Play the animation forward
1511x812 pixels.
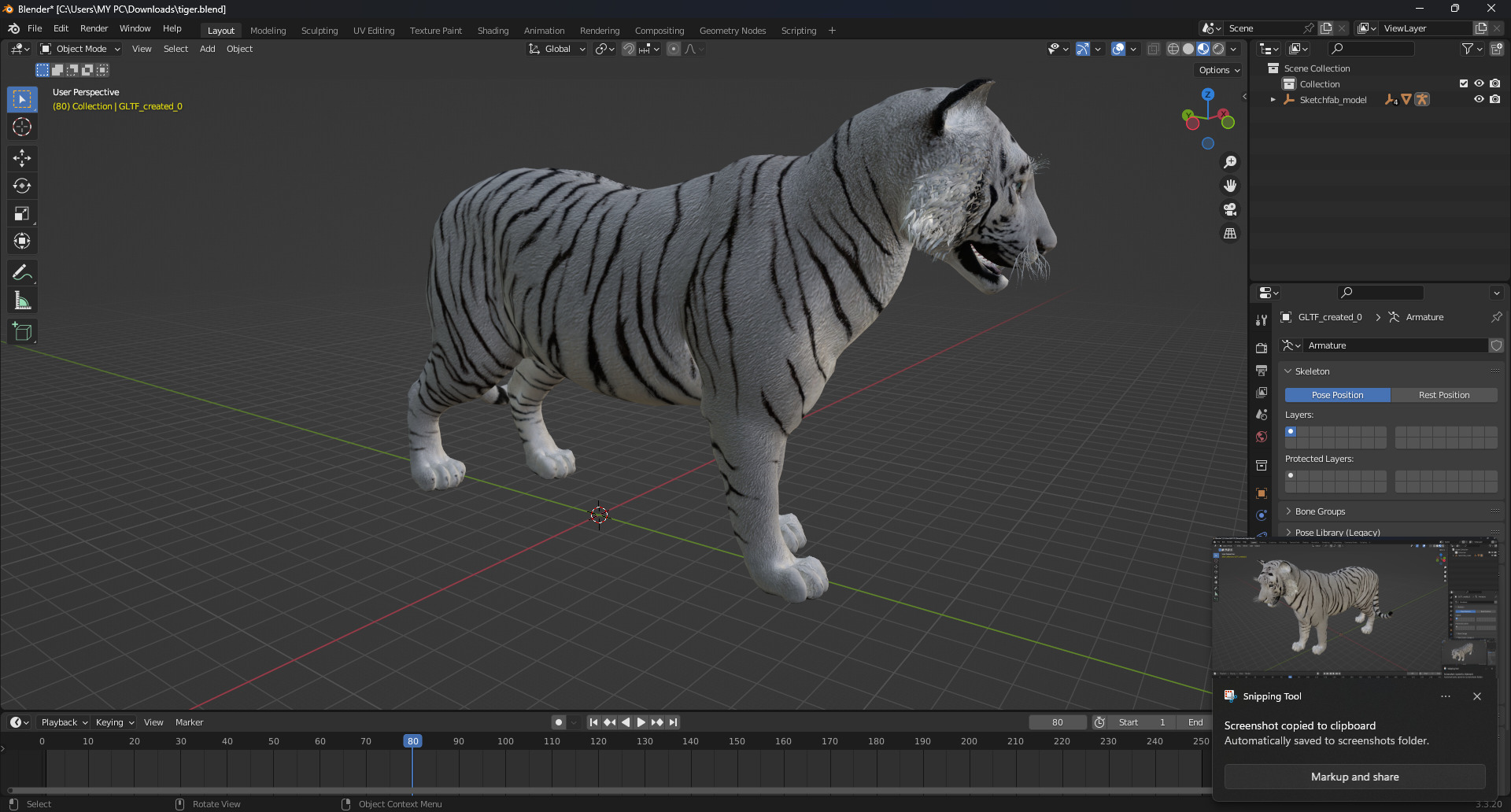pyautogui.click(x=641, y=722)
